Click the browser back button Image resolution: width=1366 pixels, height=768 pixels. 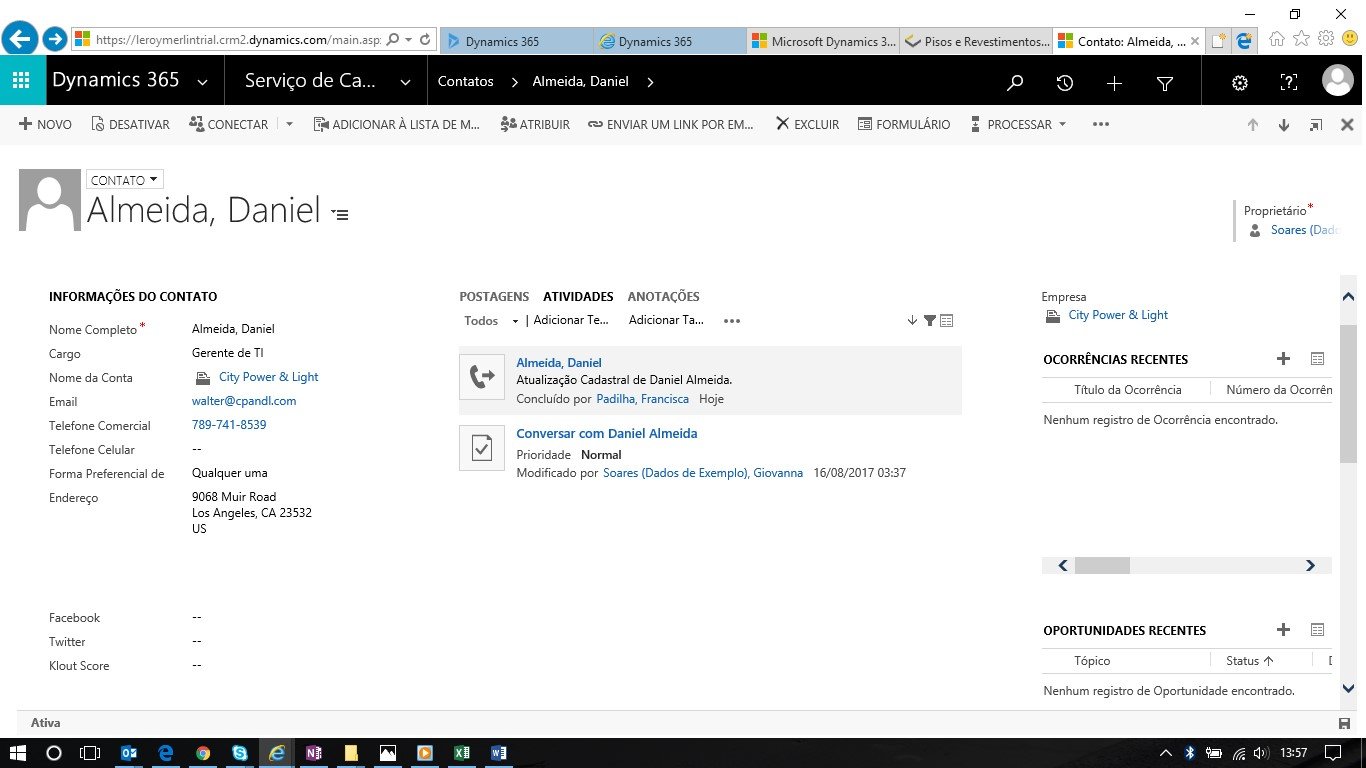point(19,39)
